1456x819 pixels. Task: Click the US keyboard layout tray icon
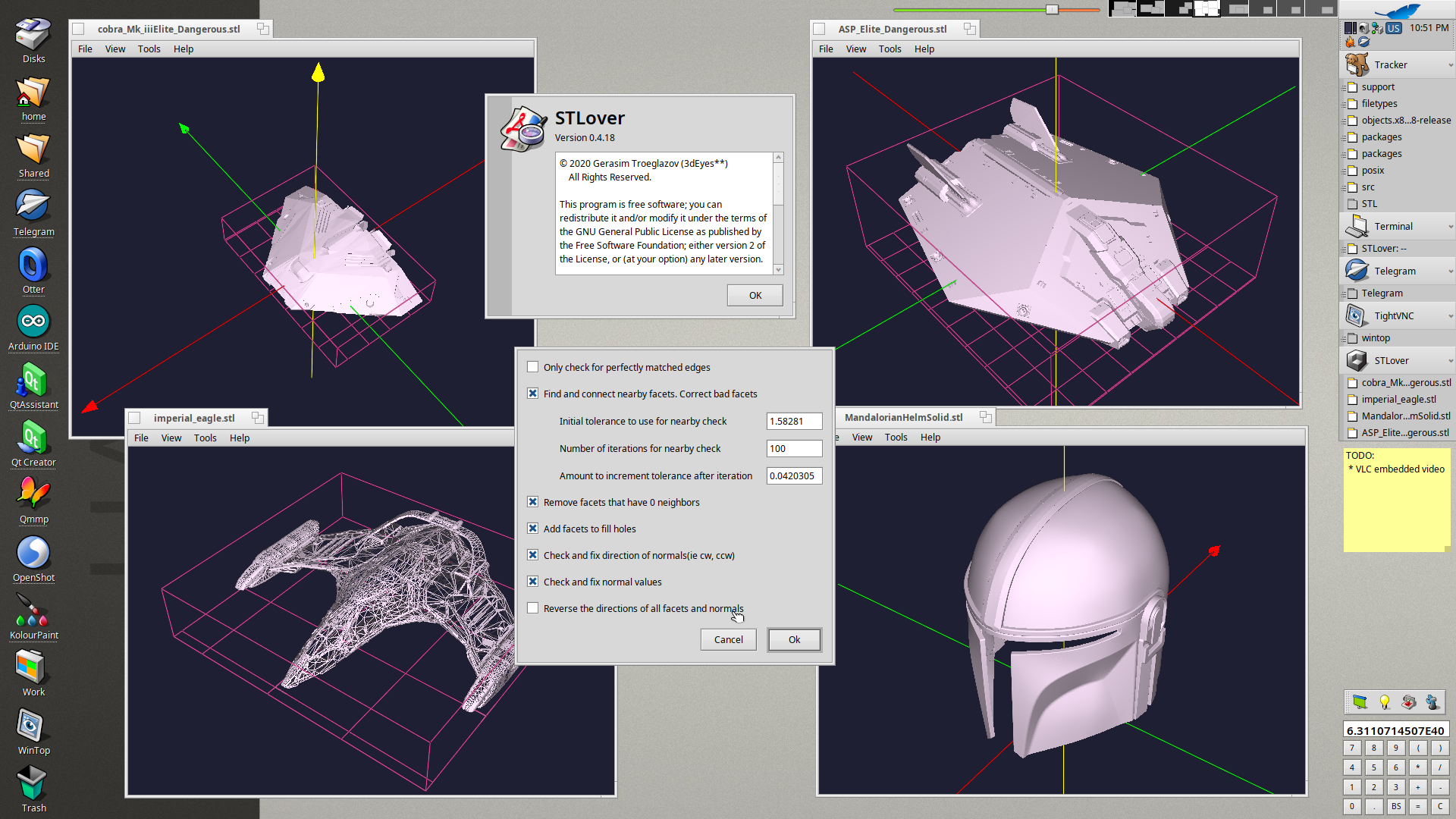click(1394, 28)
